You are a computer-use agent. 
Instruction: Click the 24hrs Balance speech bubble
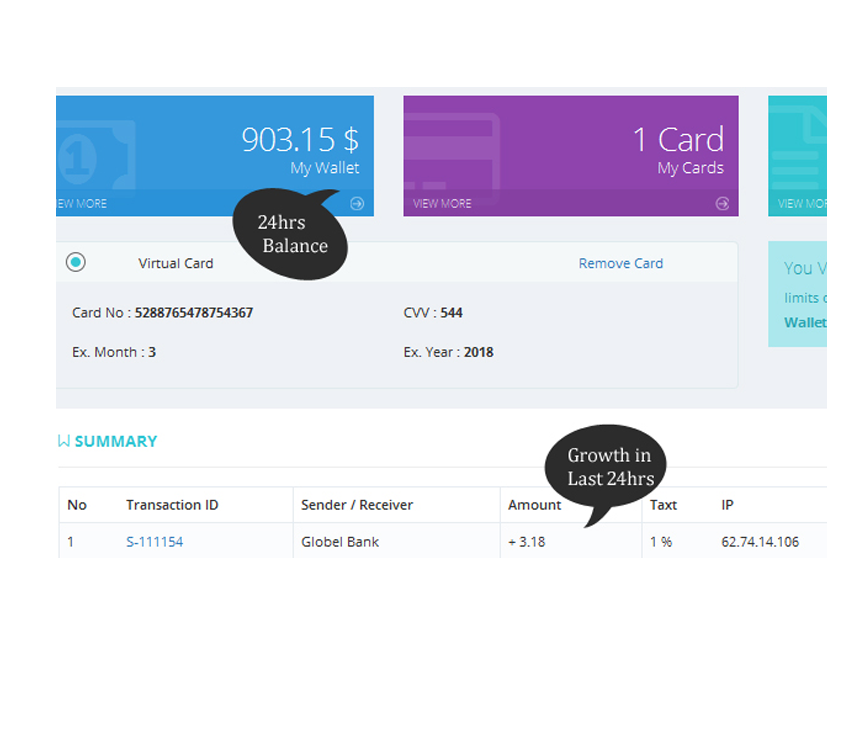pos(291,235)
